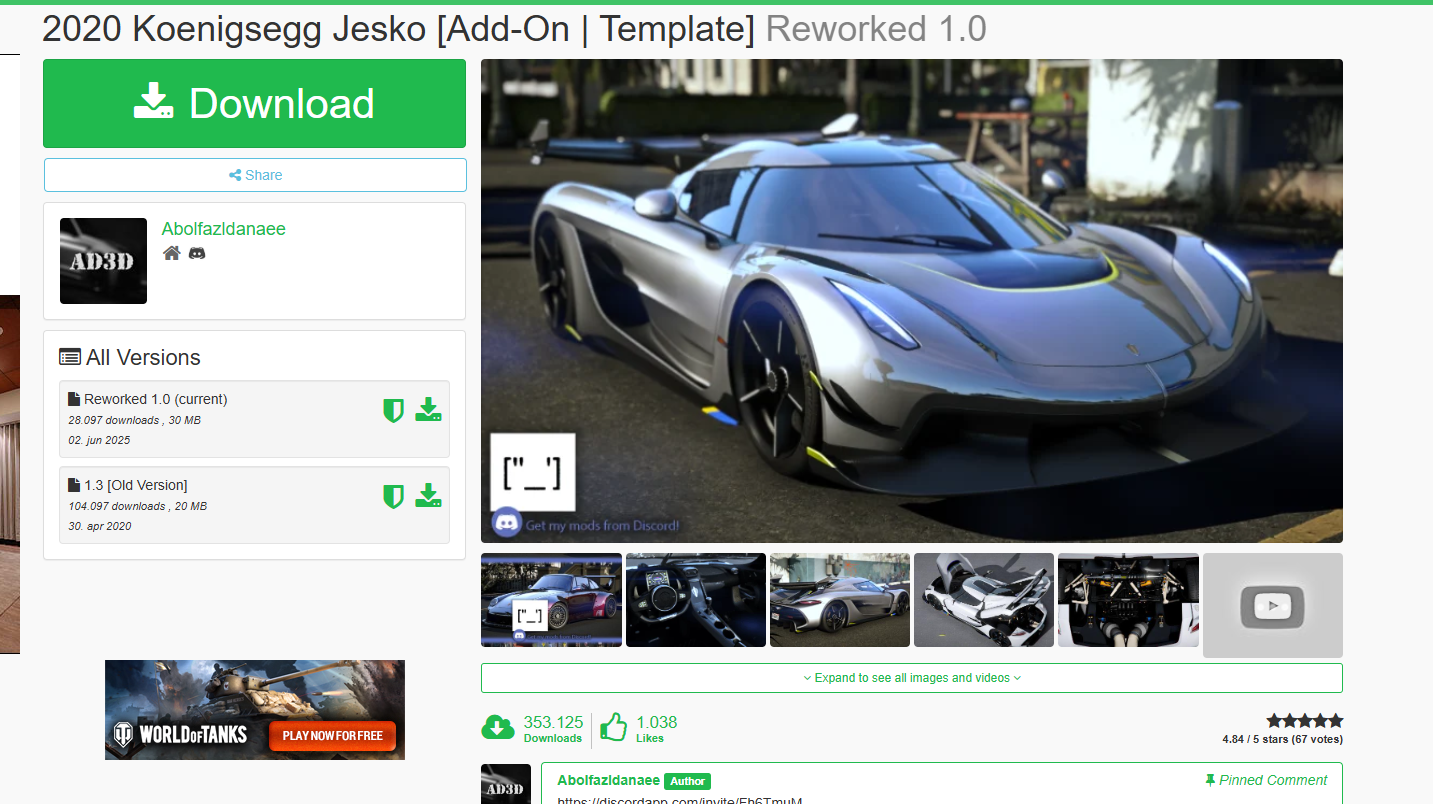Expand to see all images and videos
The height and width of the screenshot is (804, 1433).
(x=911, y=678)
